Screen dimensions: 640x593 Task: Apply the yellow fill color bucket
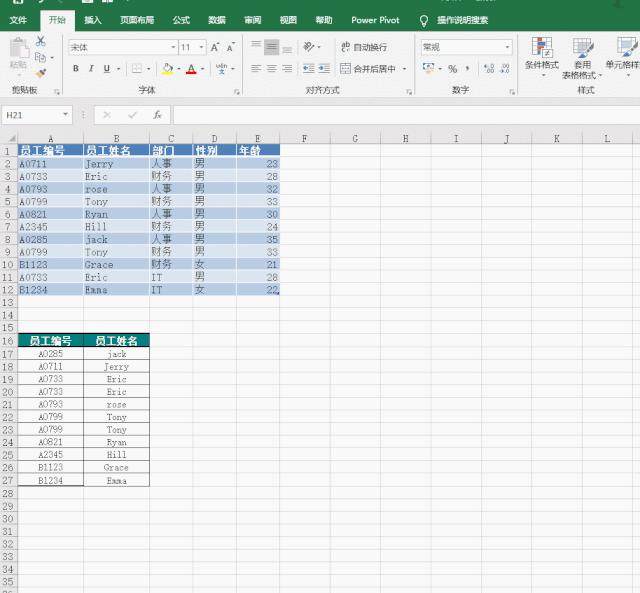click(x=167, y=69)
